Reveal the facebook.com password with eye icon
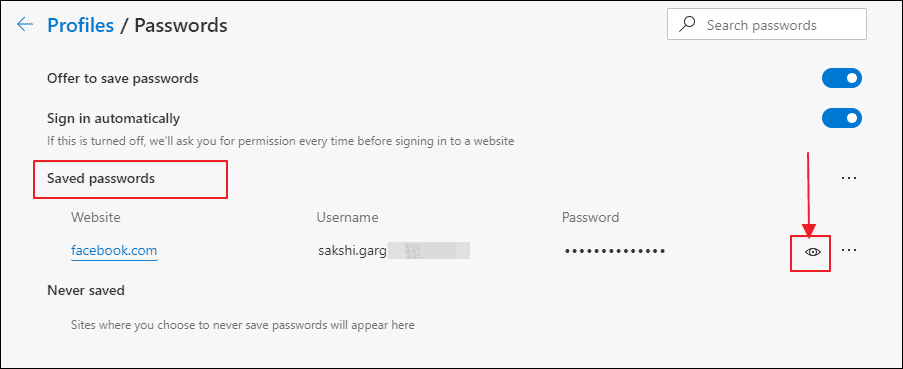 pos(813,252)
